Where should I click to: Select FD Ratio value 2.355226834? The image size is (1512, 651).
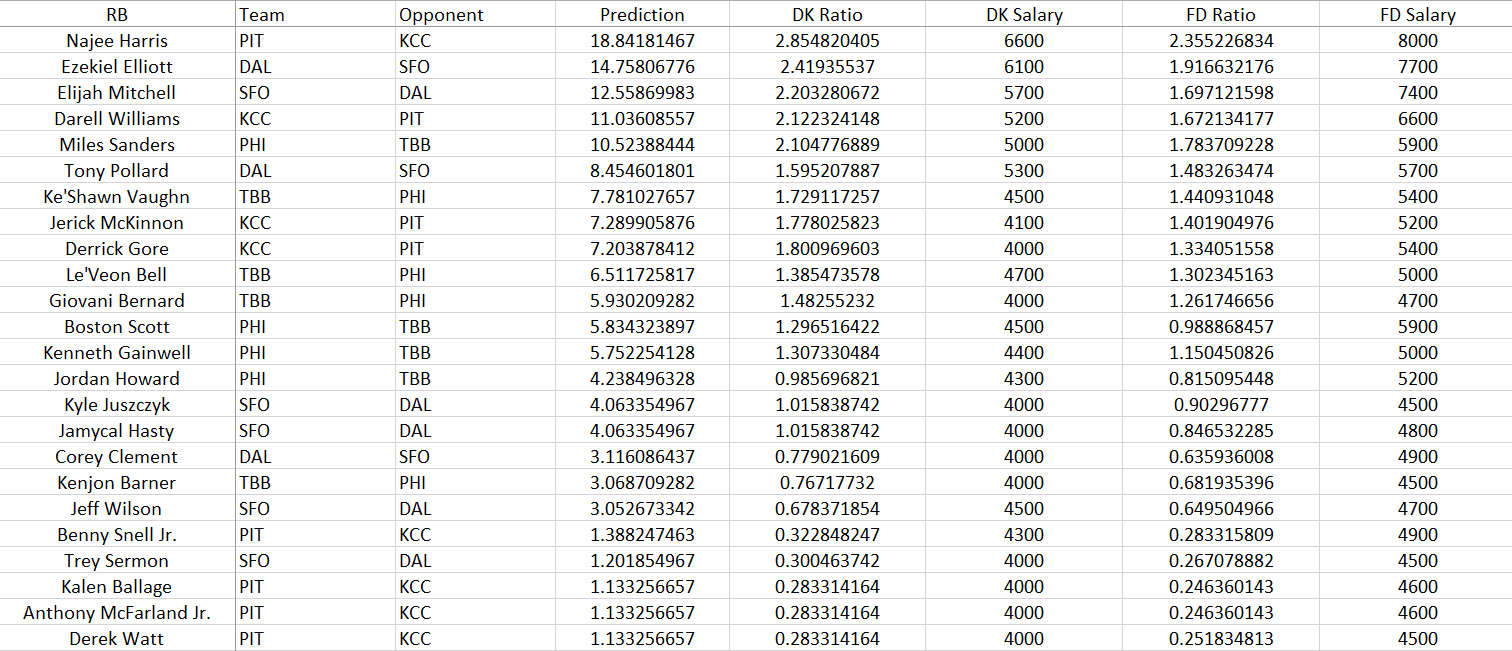(x=1220, y=41)
